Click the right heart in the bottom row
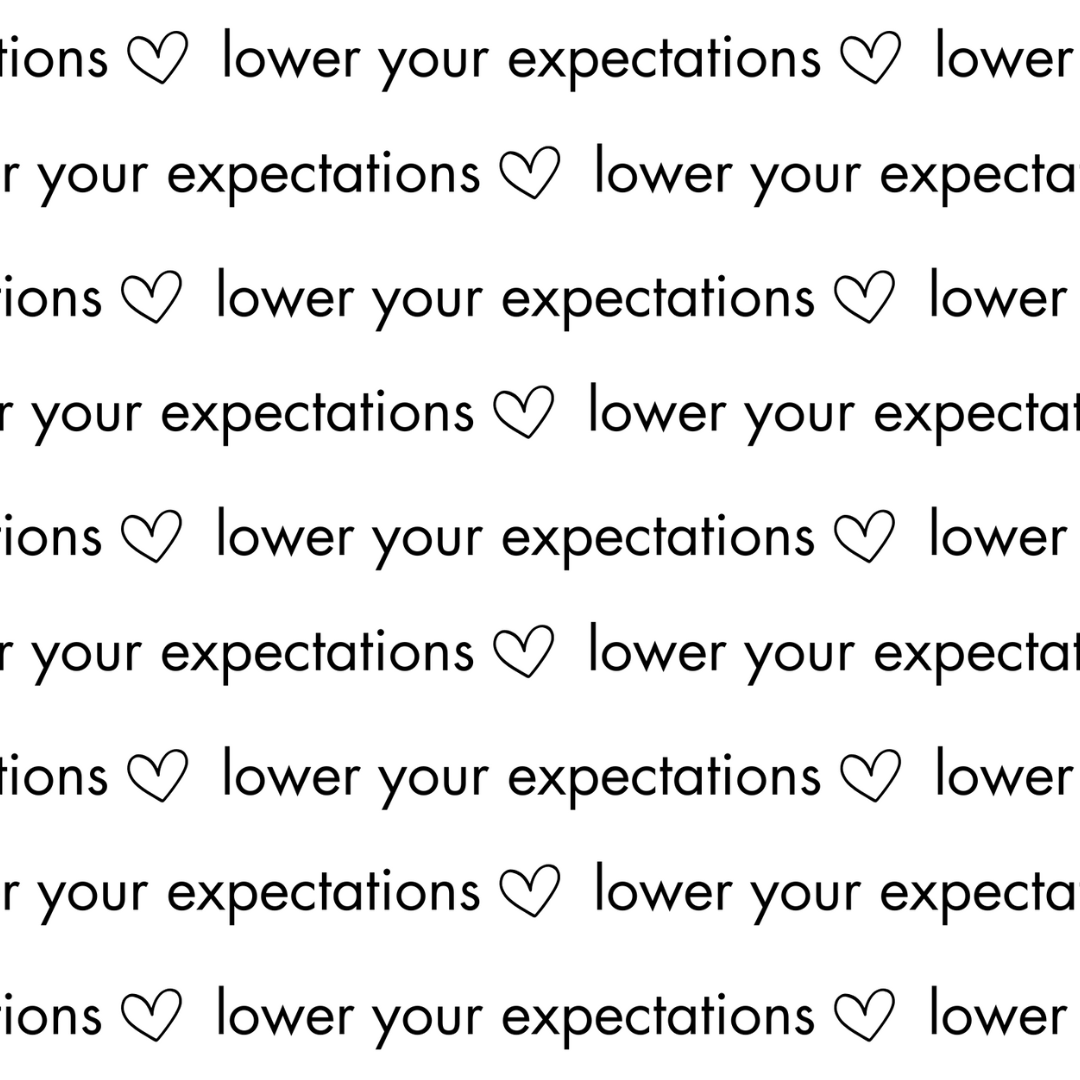Screen dimensions: 1080x1080 coord(864,1016)
